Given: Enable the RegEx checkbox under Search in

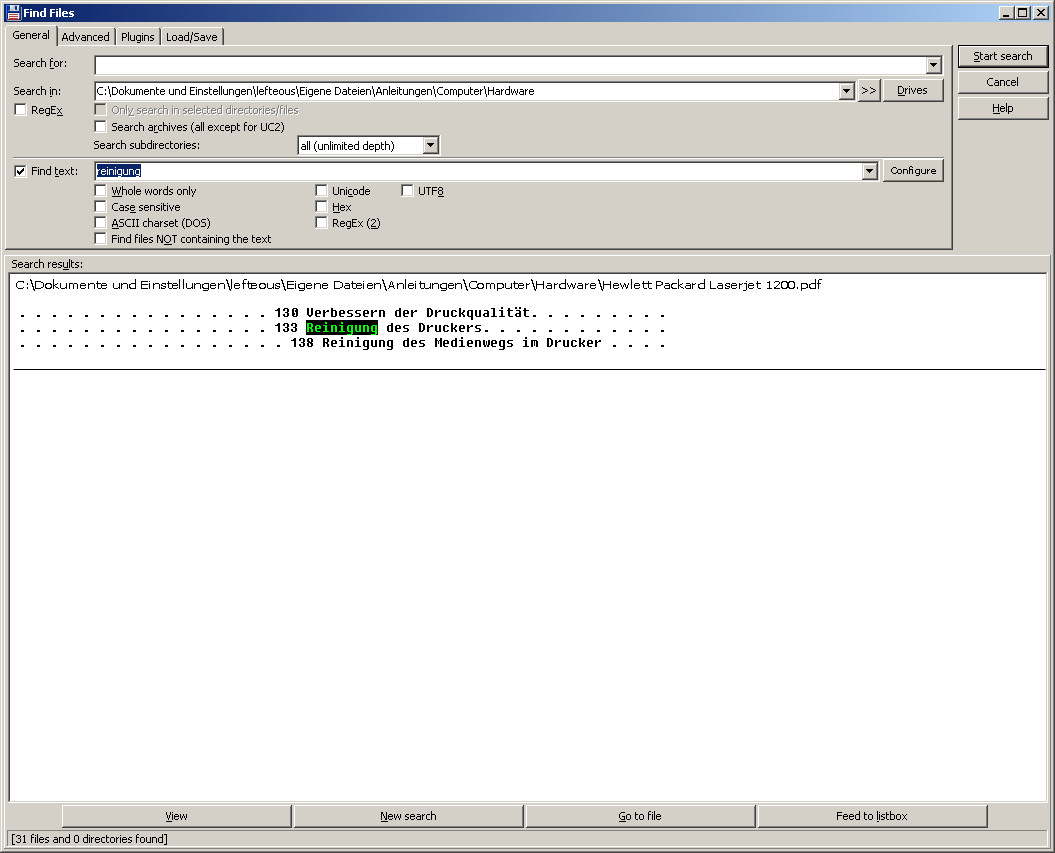Looking at the screenshot, I should coord(21,110).
